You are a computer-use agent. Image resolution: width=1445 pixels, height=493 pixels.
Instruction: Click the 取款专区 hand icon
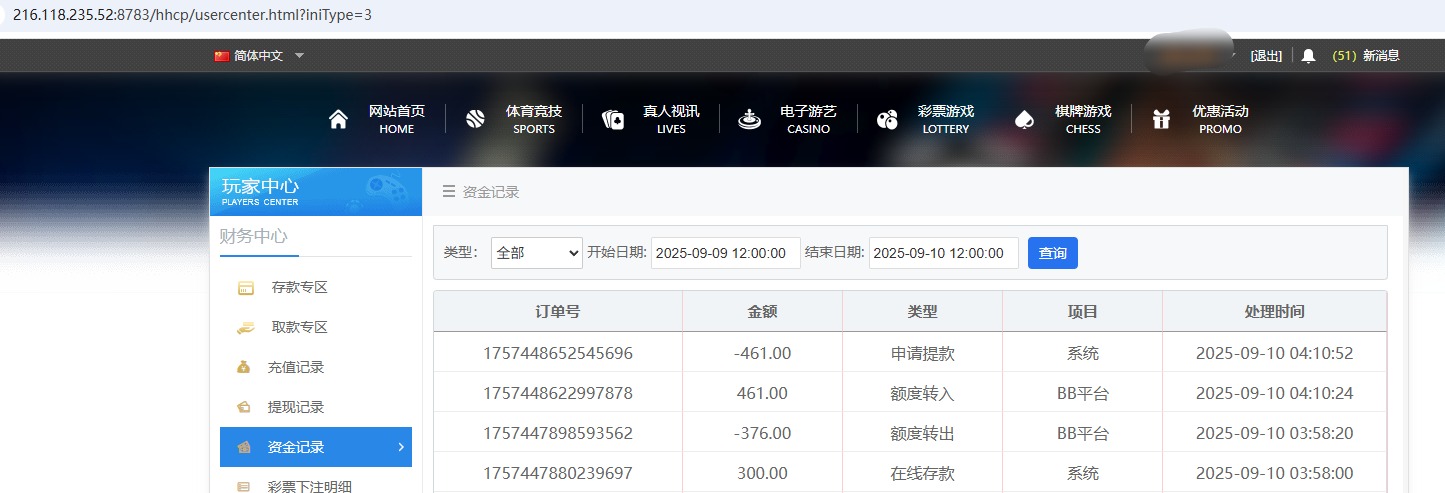pos(245,328)
